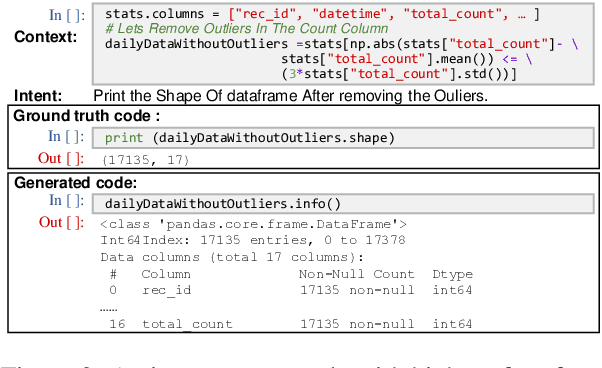Viewport: 602px width, 368px height.
Task: Click the '(3*stats["total_count"].std())]' line
Action: coord(399,74)
